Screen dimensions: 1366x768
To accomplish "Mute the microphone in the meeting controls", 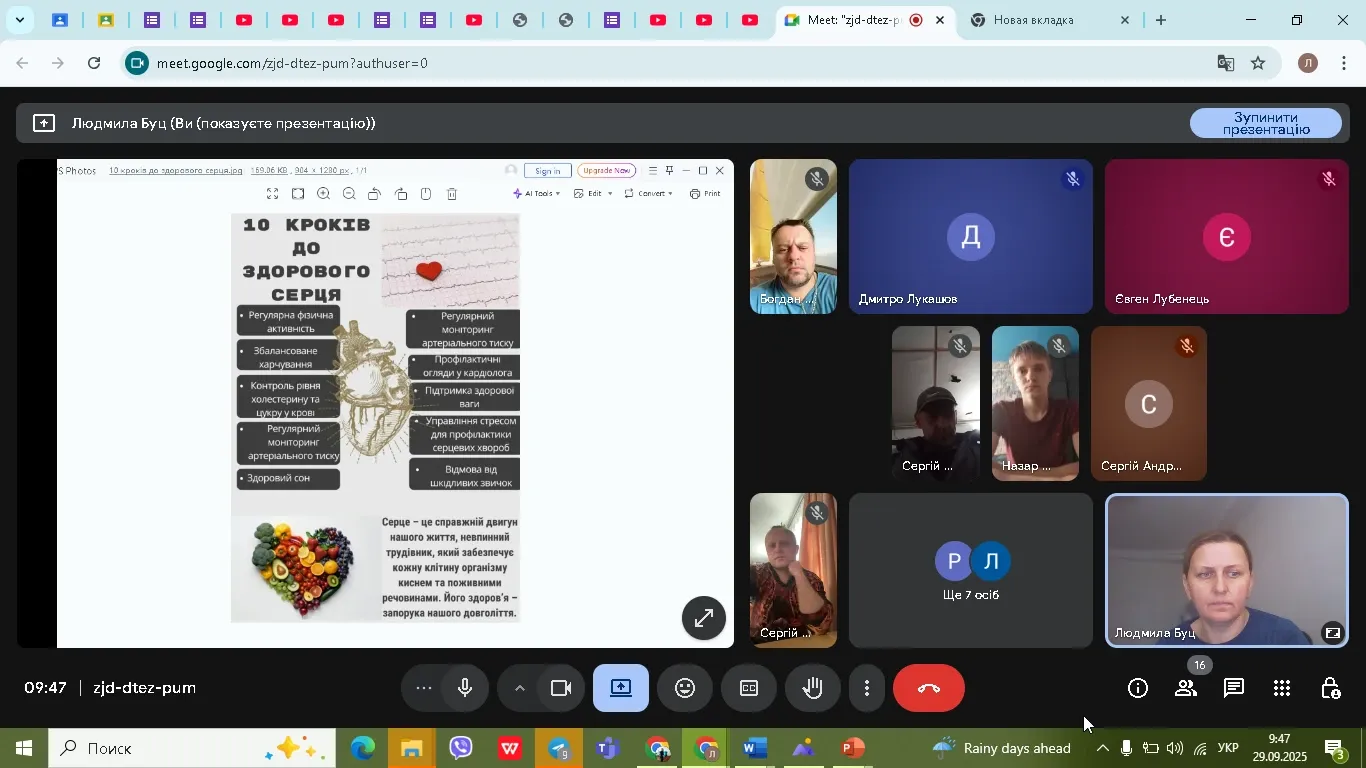I will click(x=465, y=688).
